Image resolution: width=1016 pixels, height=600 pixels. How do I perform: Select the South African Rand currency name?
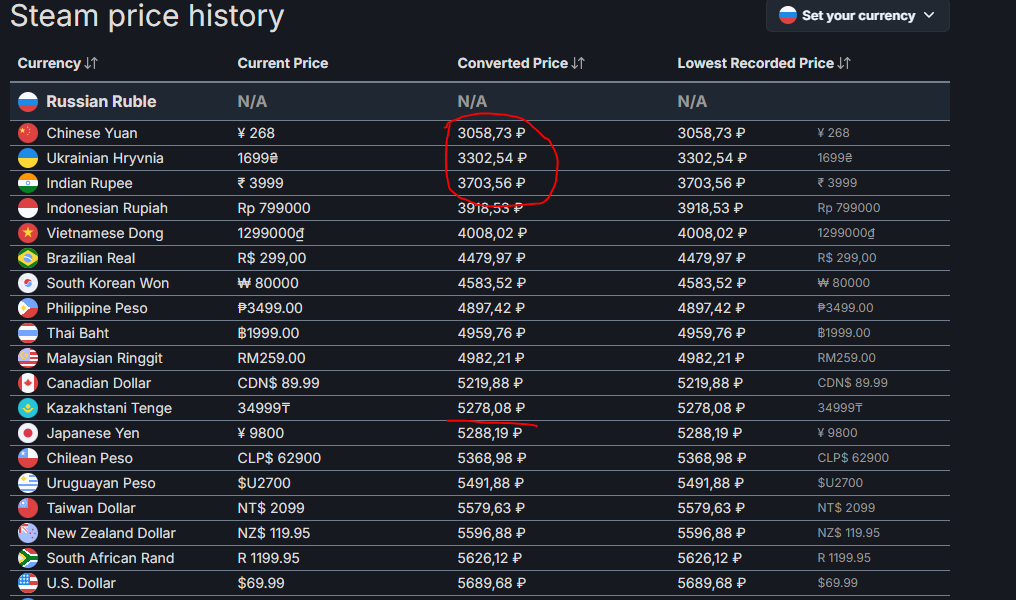110,558
